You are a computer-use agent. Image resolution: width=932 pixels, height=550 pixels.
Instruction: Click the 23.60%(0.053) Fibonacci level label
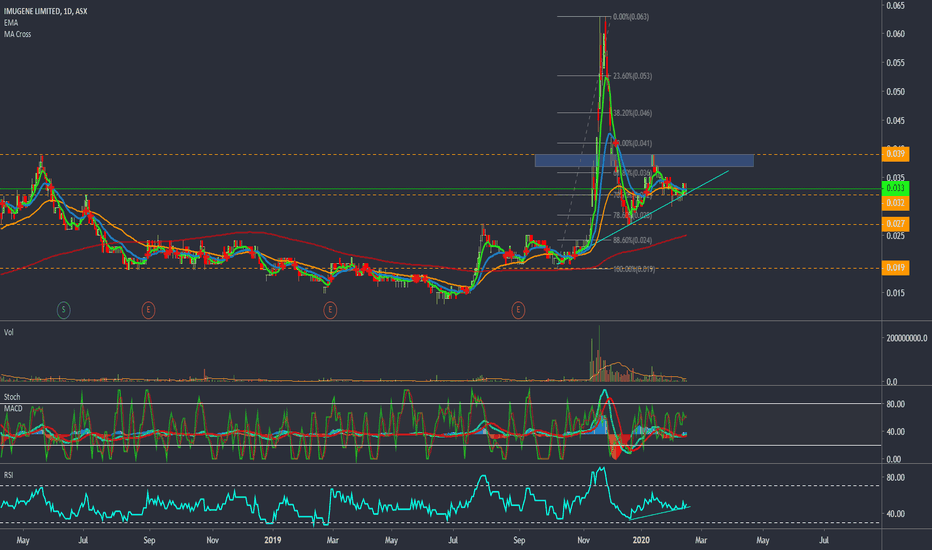[632, 76]
